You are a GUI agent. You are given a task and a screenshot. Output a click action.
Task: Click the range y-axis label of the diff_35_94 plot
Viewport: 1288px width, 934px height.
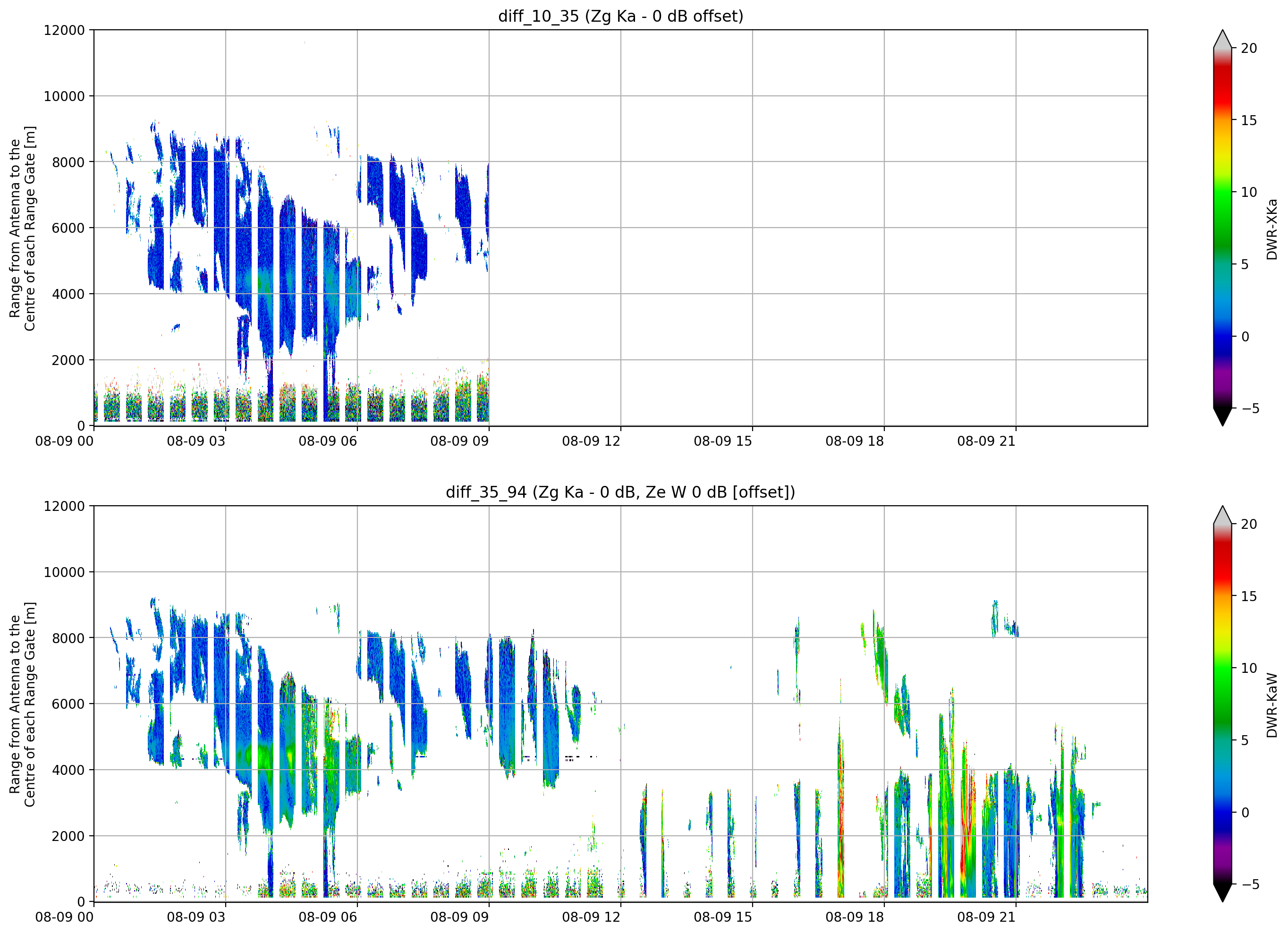coord(23,704)
